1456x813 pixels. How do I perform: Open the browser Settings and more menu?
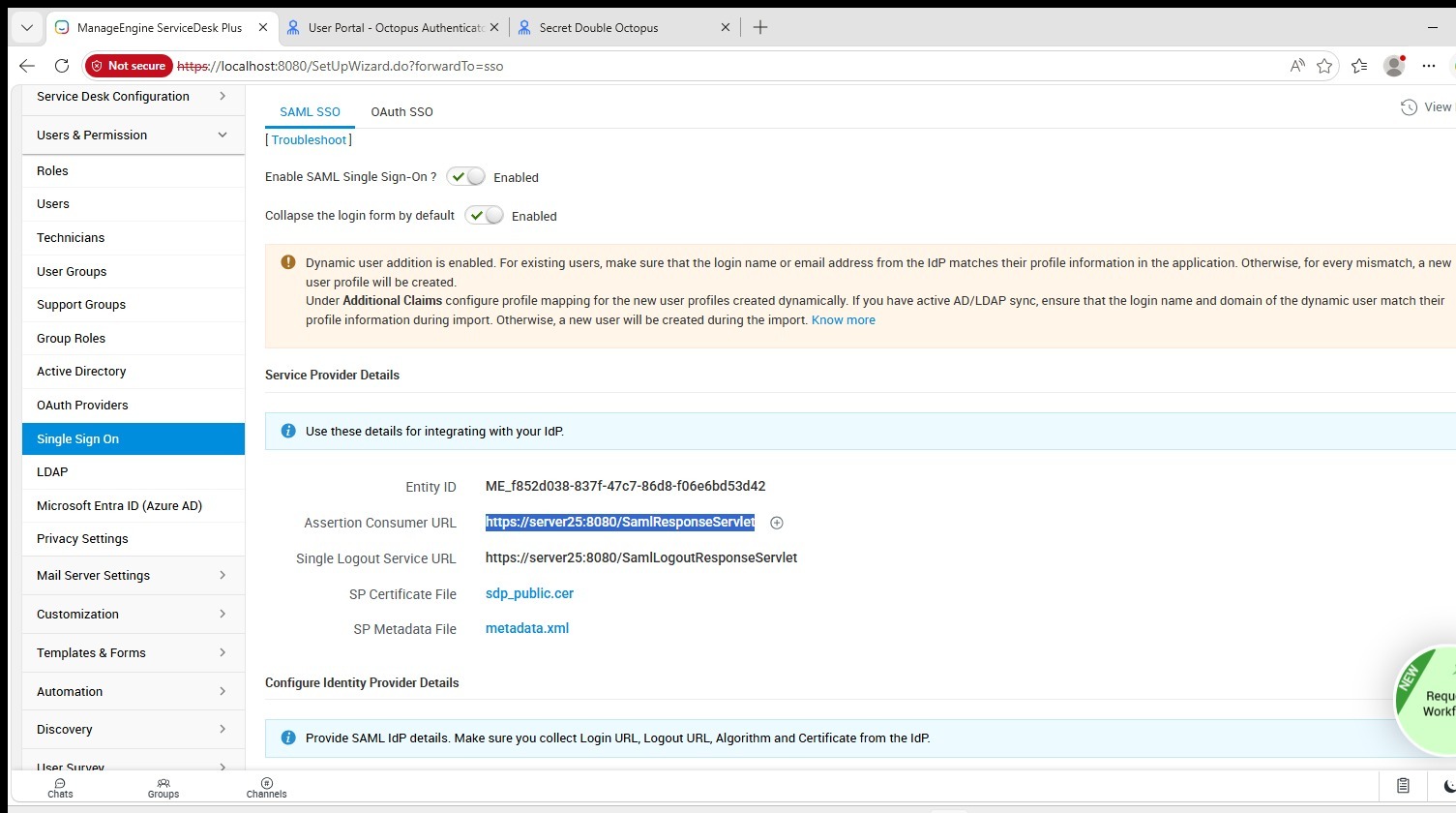click(x=1429, y=66)
